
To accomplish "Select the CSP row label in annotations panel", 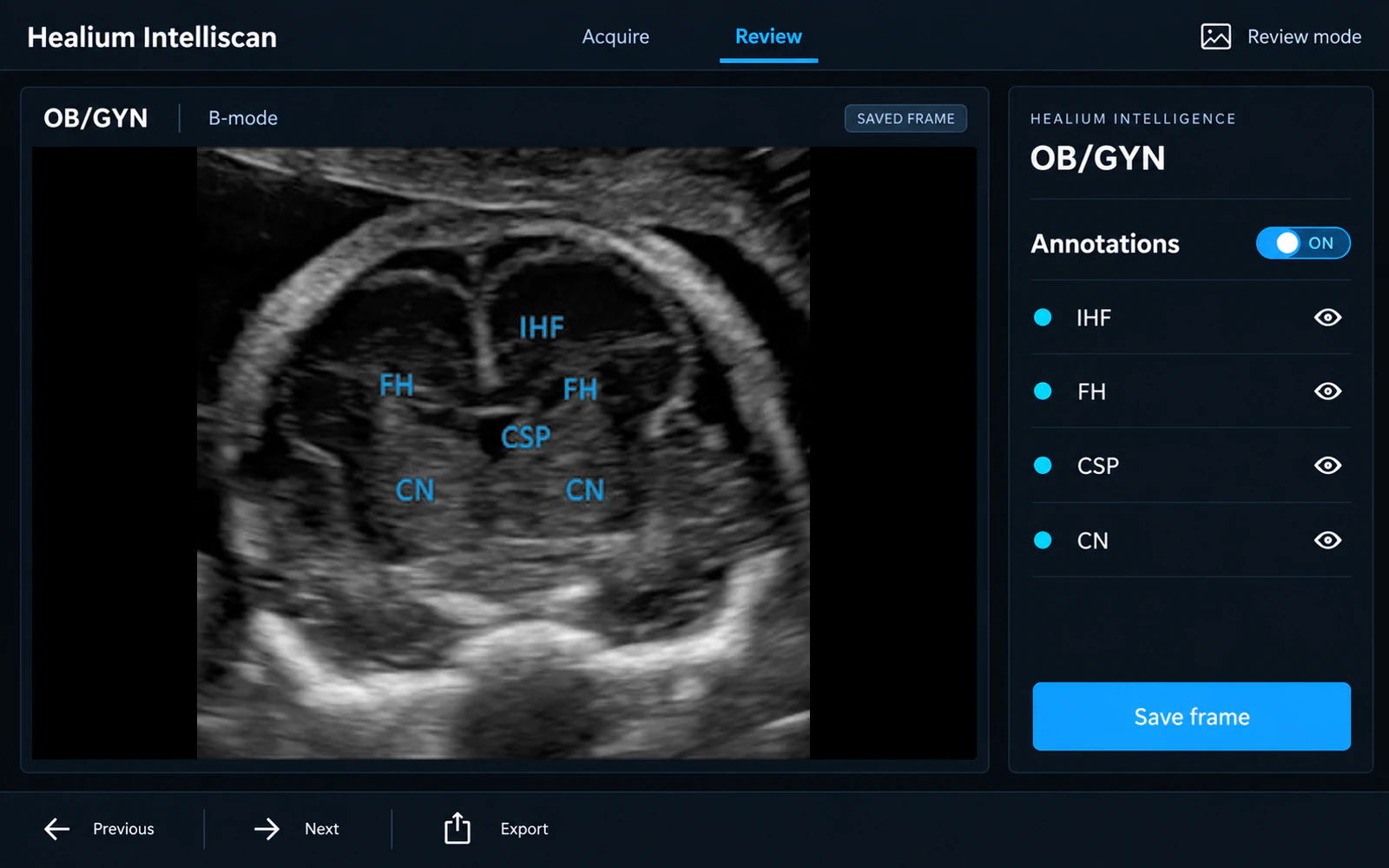I will pyautogui.click(x=1098, y=466).
